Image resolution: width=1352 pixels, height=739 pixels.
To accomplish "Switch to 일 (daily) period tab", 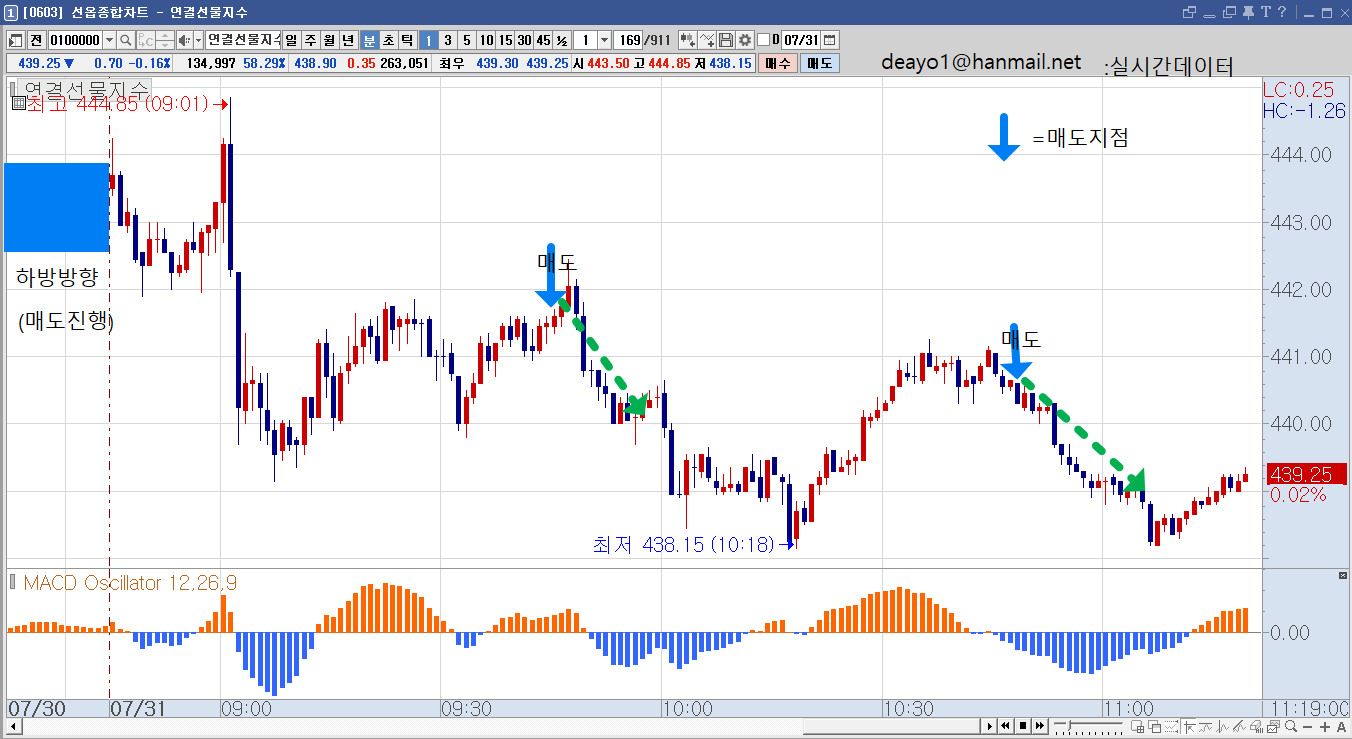I will pos(291,40).
